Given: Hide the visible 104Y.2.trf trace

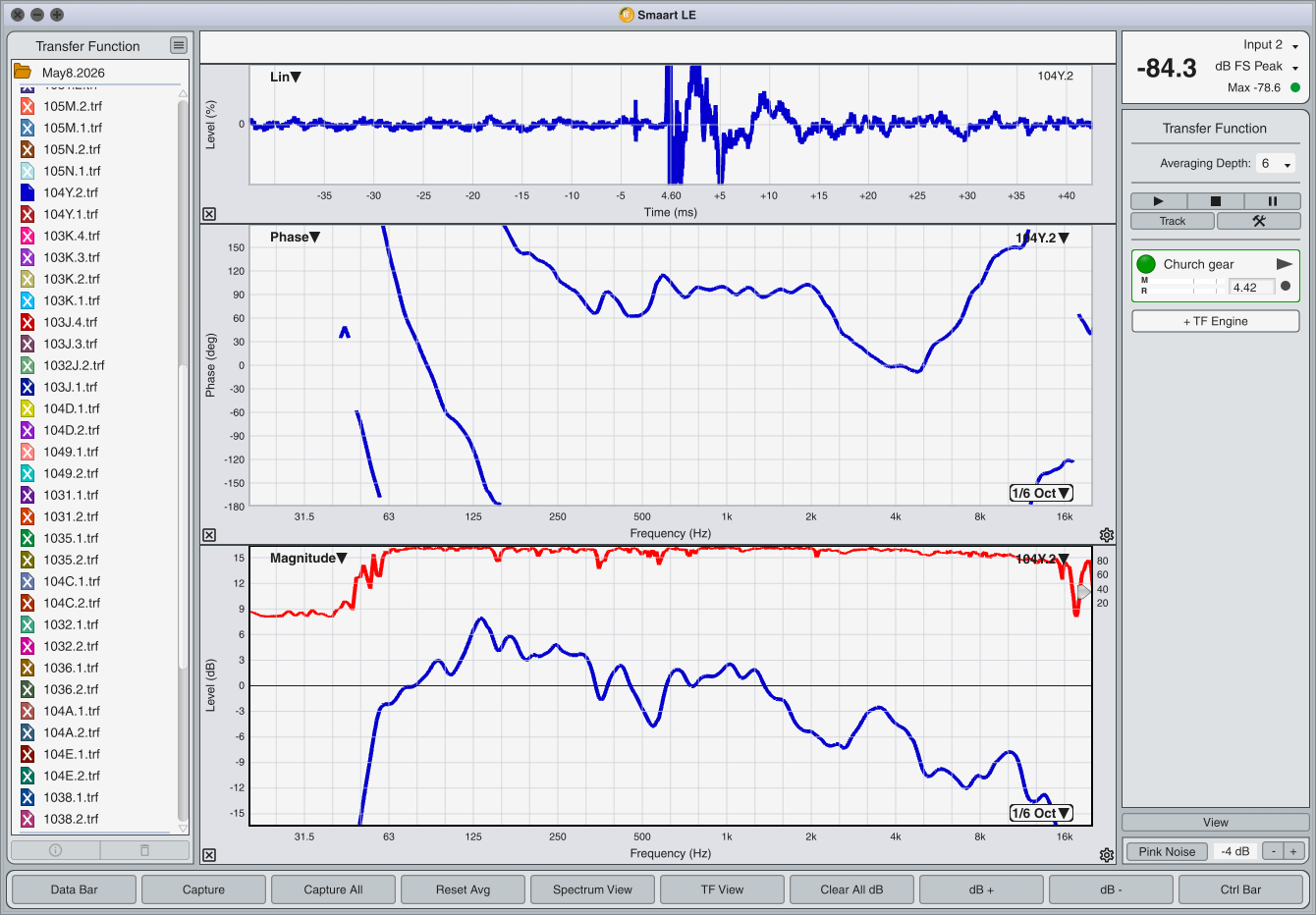Looking at the screenshot, I should [27, 192].
